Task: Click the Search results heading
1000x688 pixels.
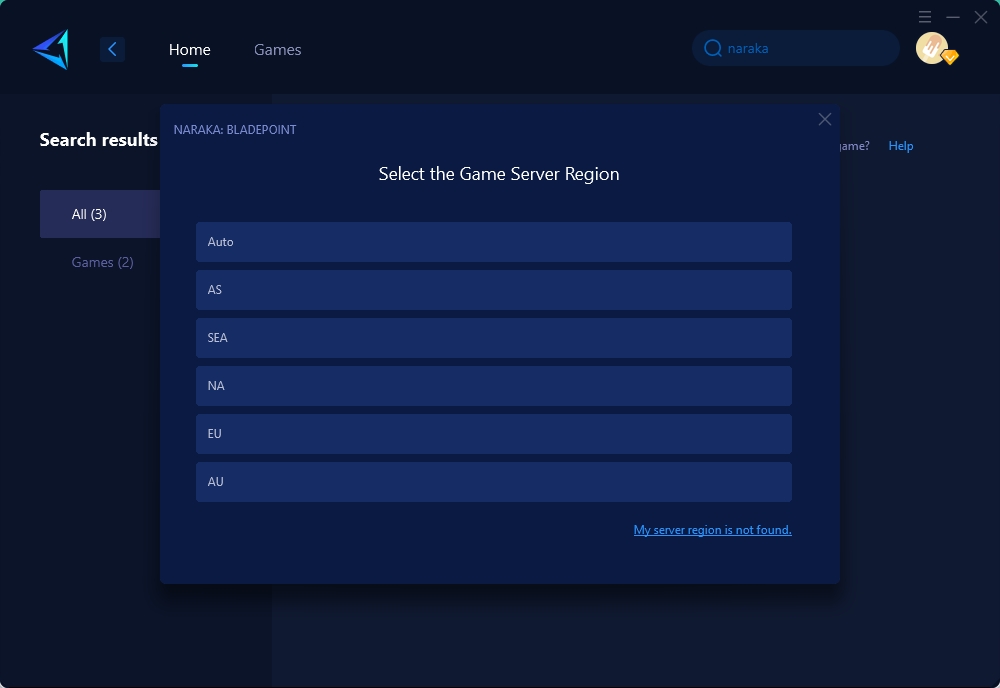Action: [98, 140]
